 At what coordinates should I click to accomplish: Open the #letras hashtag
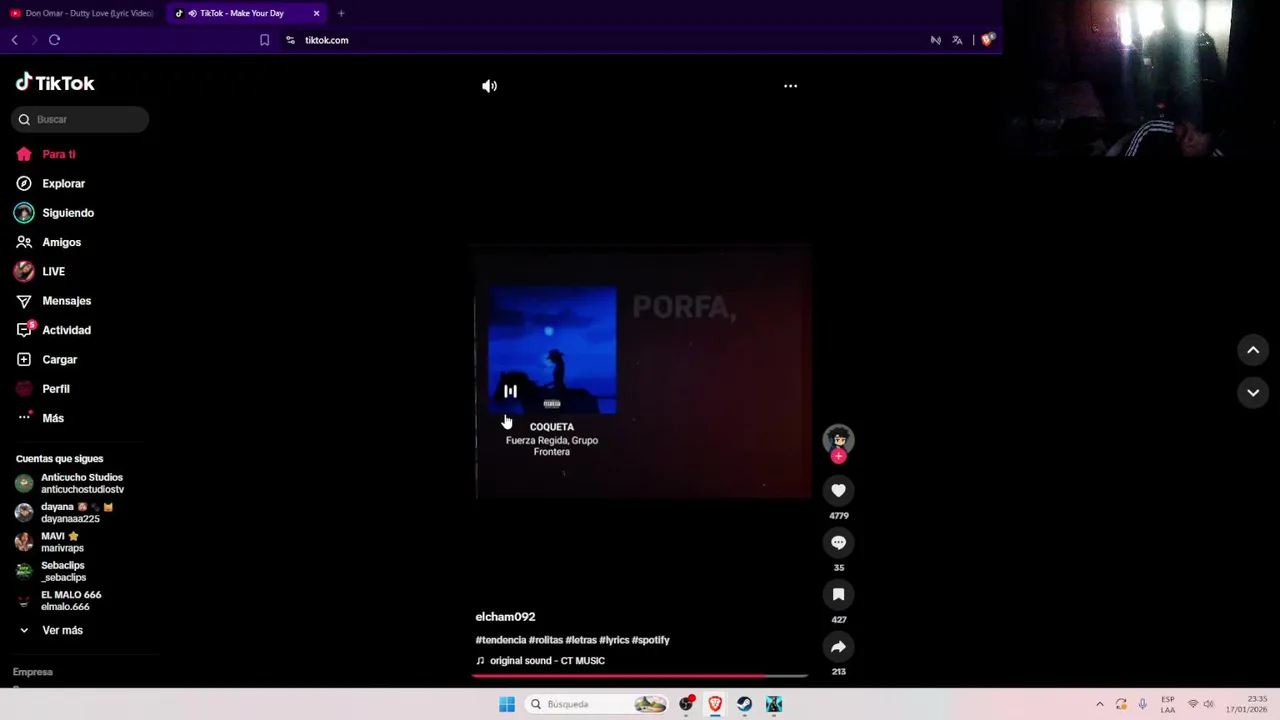(581, 640)
